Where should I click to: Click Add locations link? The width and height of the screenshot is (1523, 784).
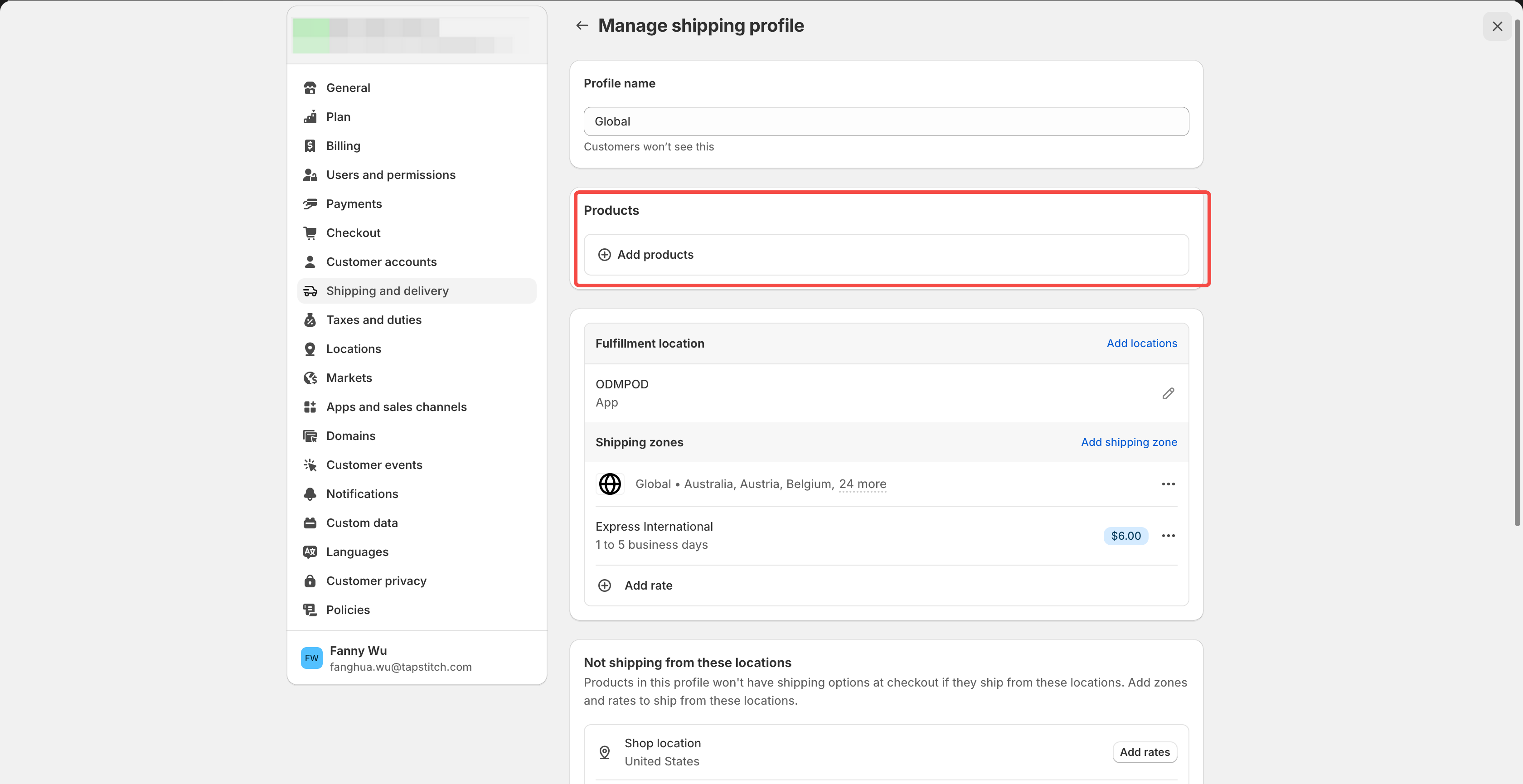click(x=1141, y=344)
